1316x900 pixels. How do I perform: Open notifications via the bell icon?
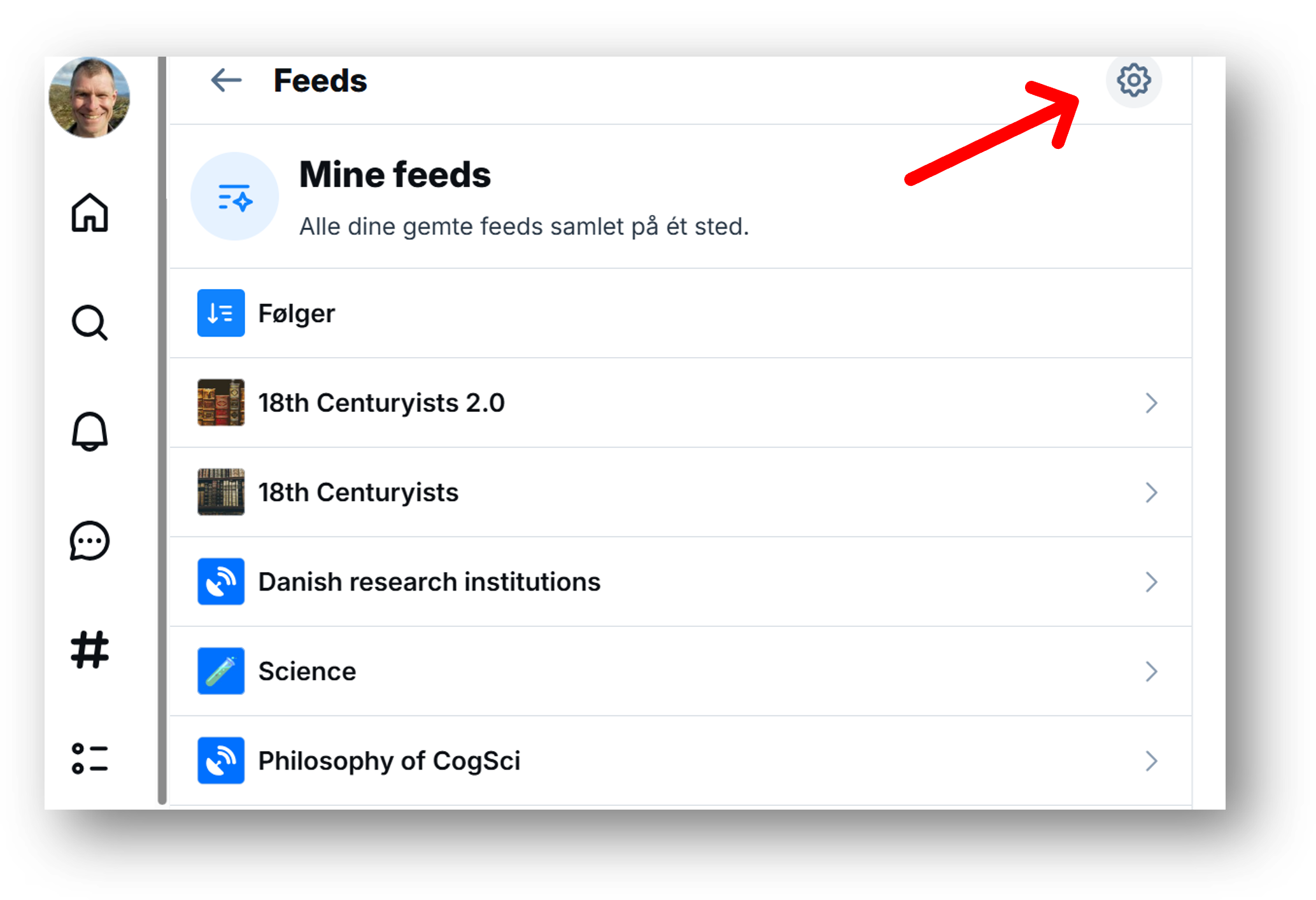coord(90,432)
